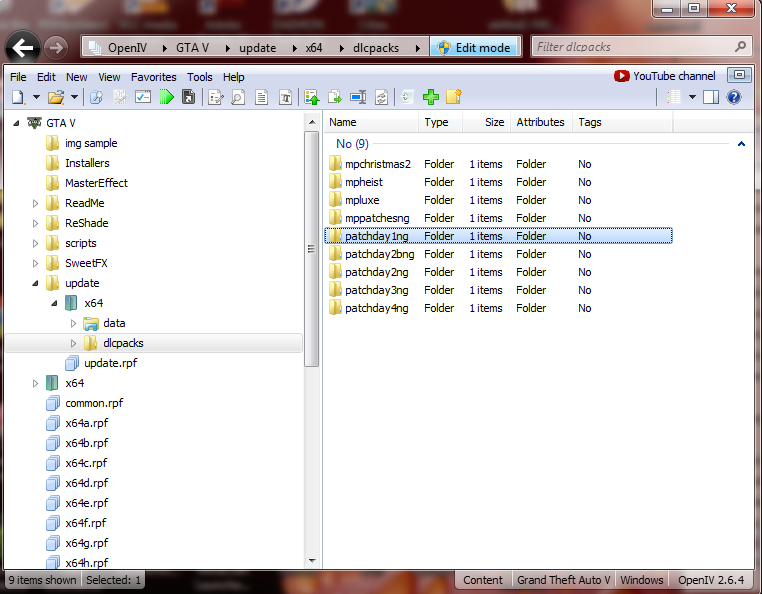The image size is (762, 594).
Task: Click the green play arrow icon
Action: point(166,97)
